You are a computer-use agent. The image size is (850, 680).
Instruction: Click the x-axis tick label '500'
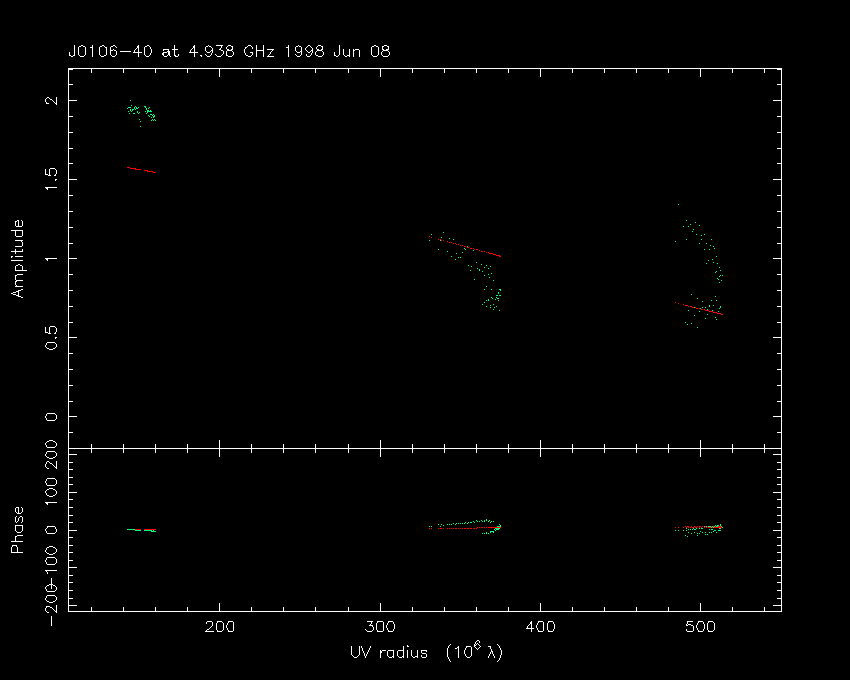point(701,627)
